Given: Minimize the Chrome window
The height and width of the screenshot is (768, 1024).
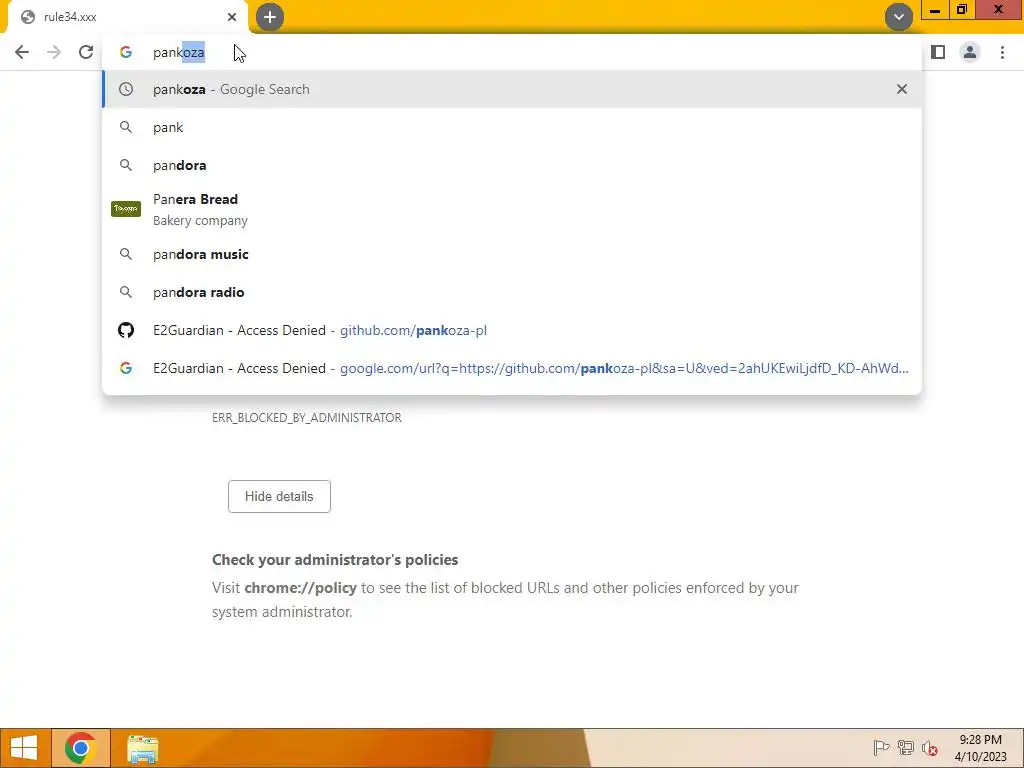Looking at the screenshot, I should pyautogui.click(x=935, y=10).
